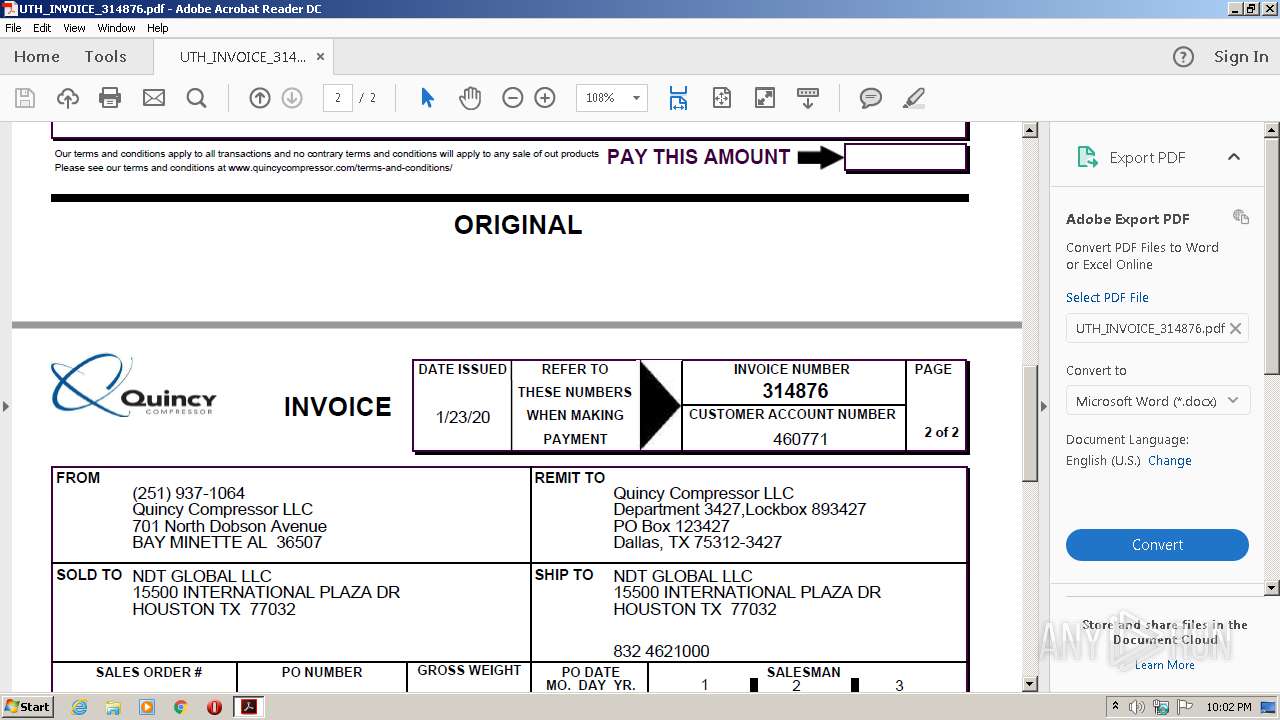
Task: Click the Sign In link
Action: pos(1241,57)
